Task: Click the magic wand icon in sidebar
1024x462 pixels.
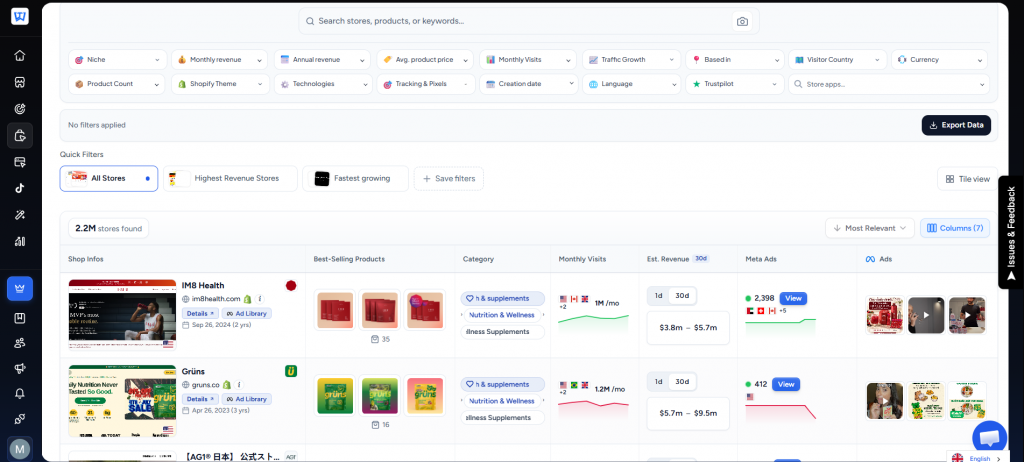Action: [20, 215]
